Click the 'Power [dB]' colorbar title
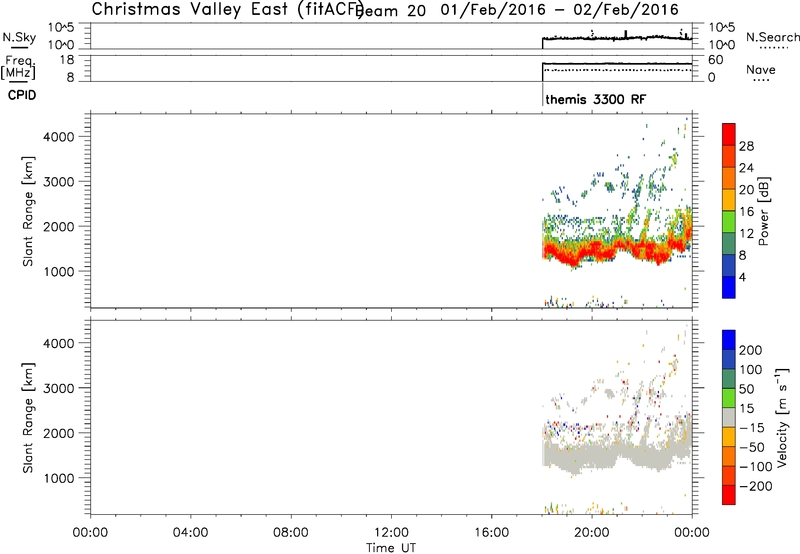 pyautogui.click(x=763, y=211)
